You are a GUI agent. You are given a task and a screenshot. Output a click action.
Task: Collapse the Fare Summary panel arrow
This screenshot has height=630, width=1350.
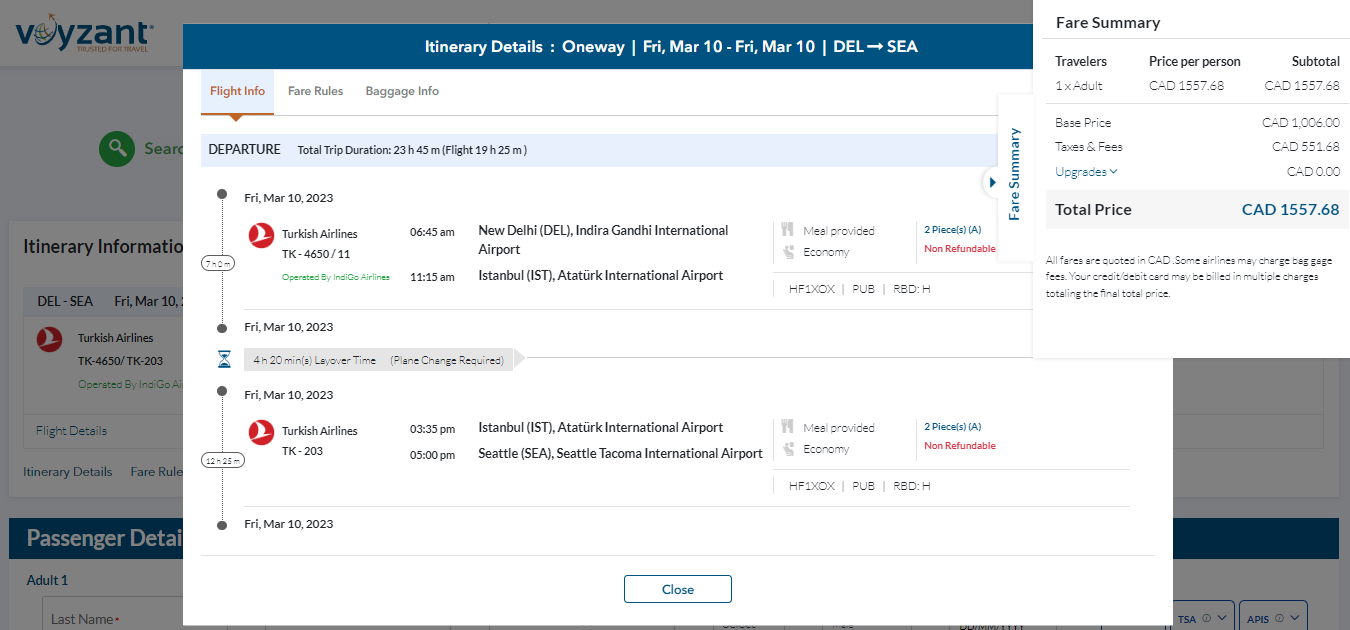(992, 182)
